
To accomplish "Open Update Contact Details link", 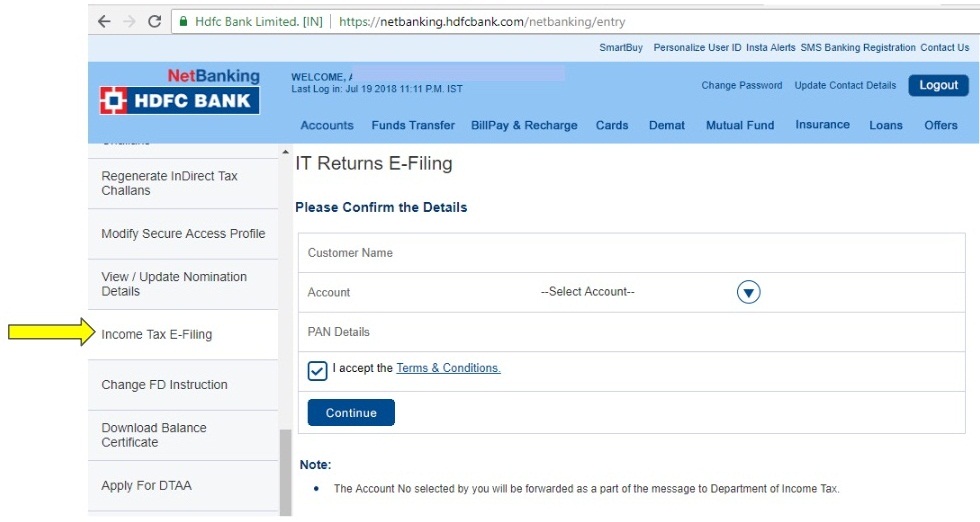I will pos(845,85).
